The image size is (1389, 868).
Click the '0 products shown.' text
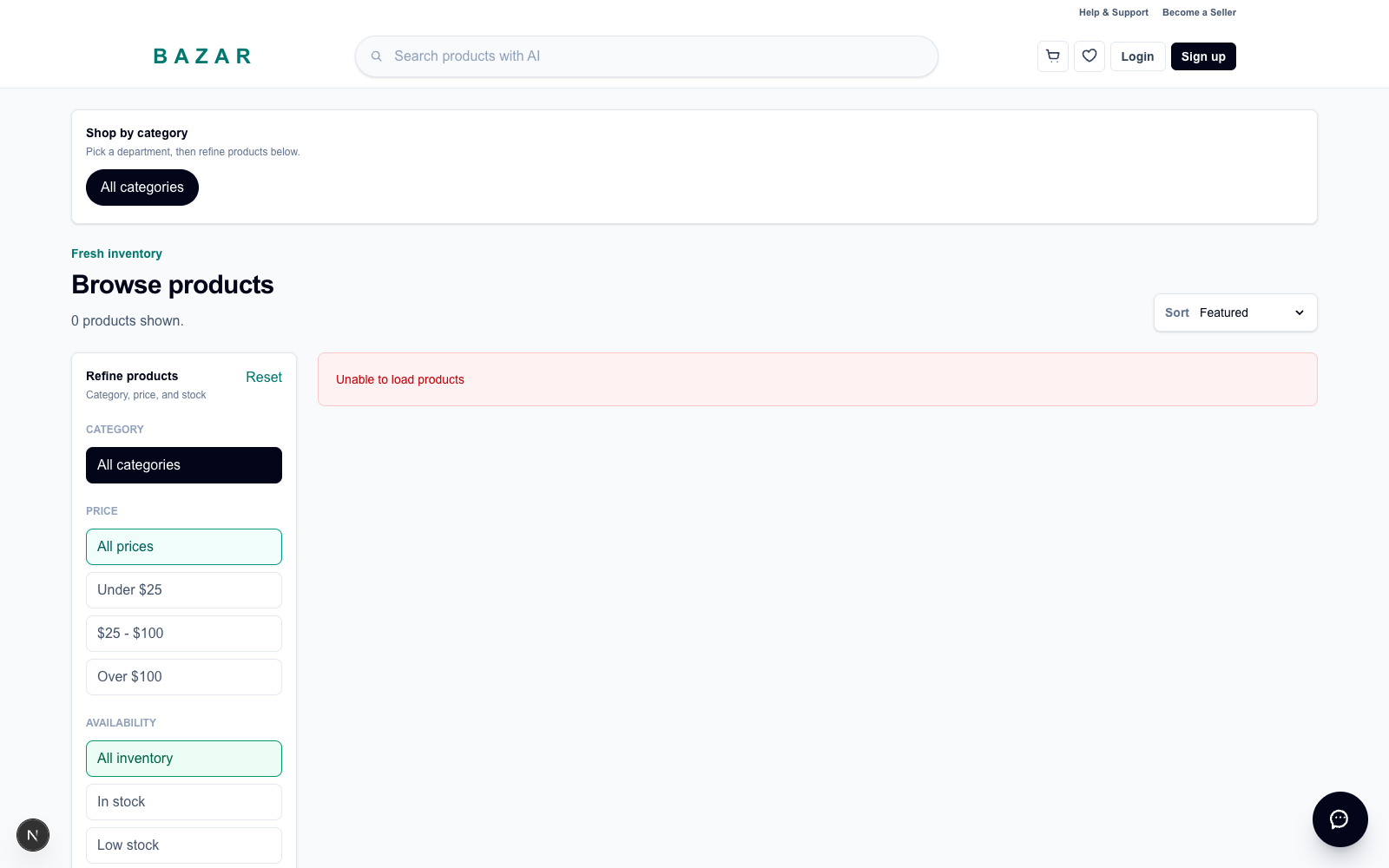coord(128,320)
